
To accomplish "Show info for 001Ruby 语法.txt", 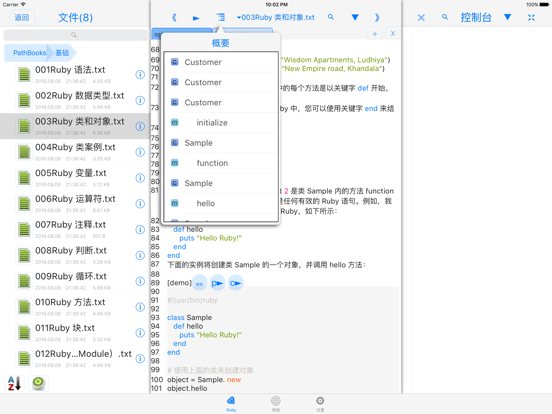I will coord(140,75).
